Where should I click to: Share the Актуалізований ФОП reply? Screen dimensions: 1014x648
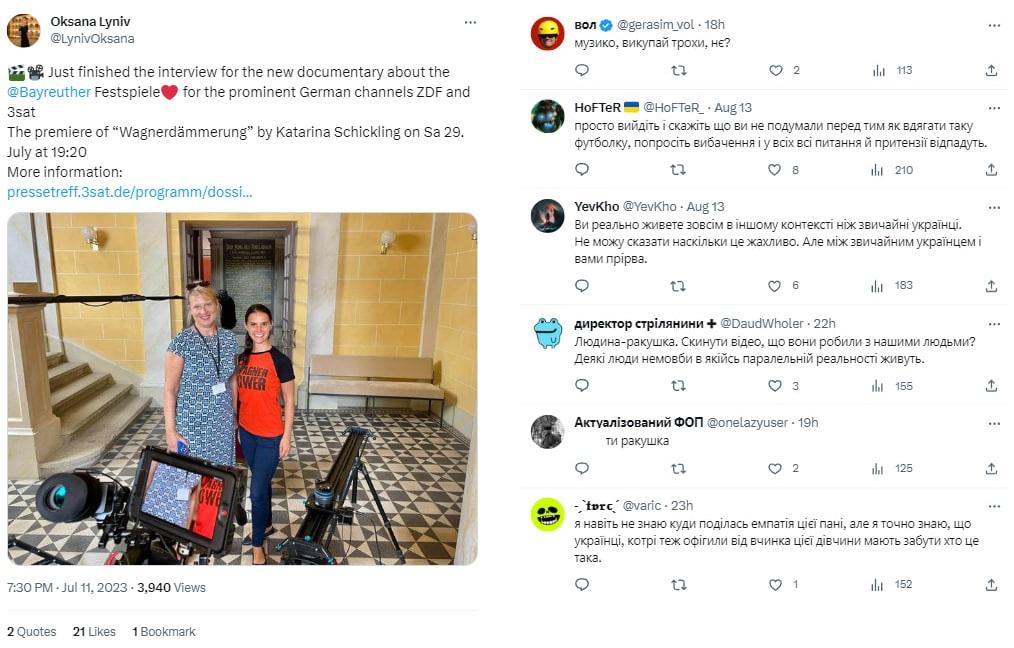click(x=991, y=468)
